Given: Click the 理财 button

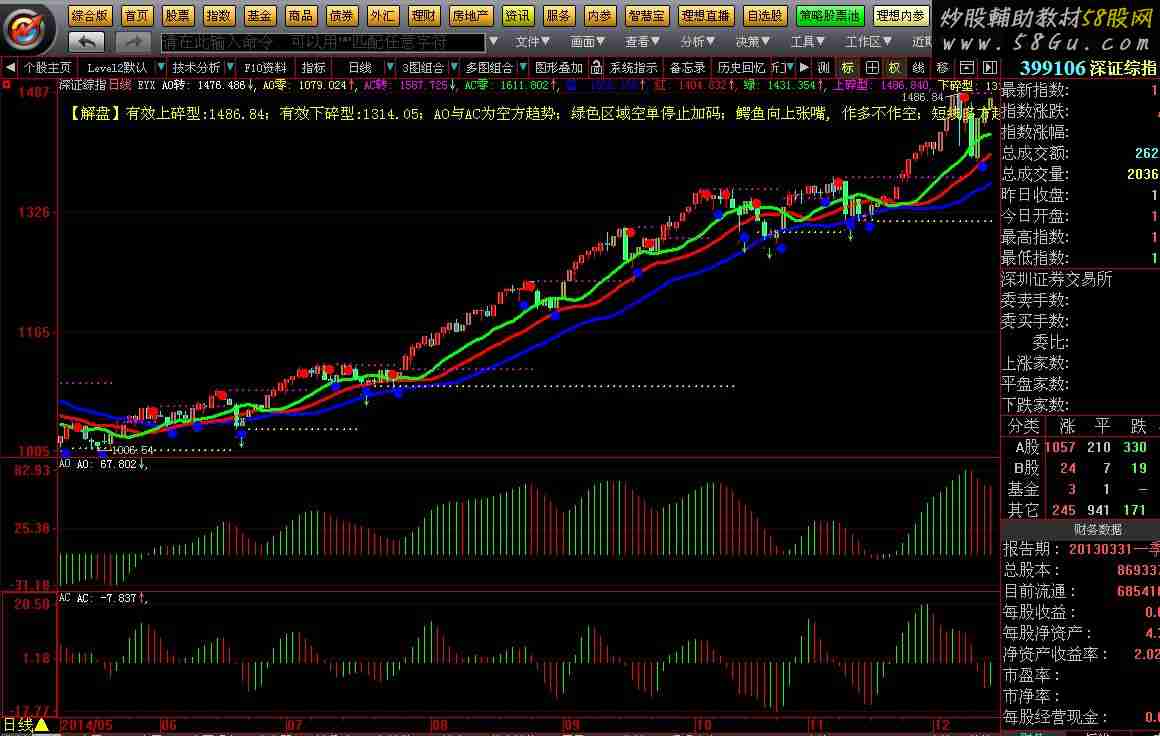Looking at the screenshot, I should click(424, 16).
